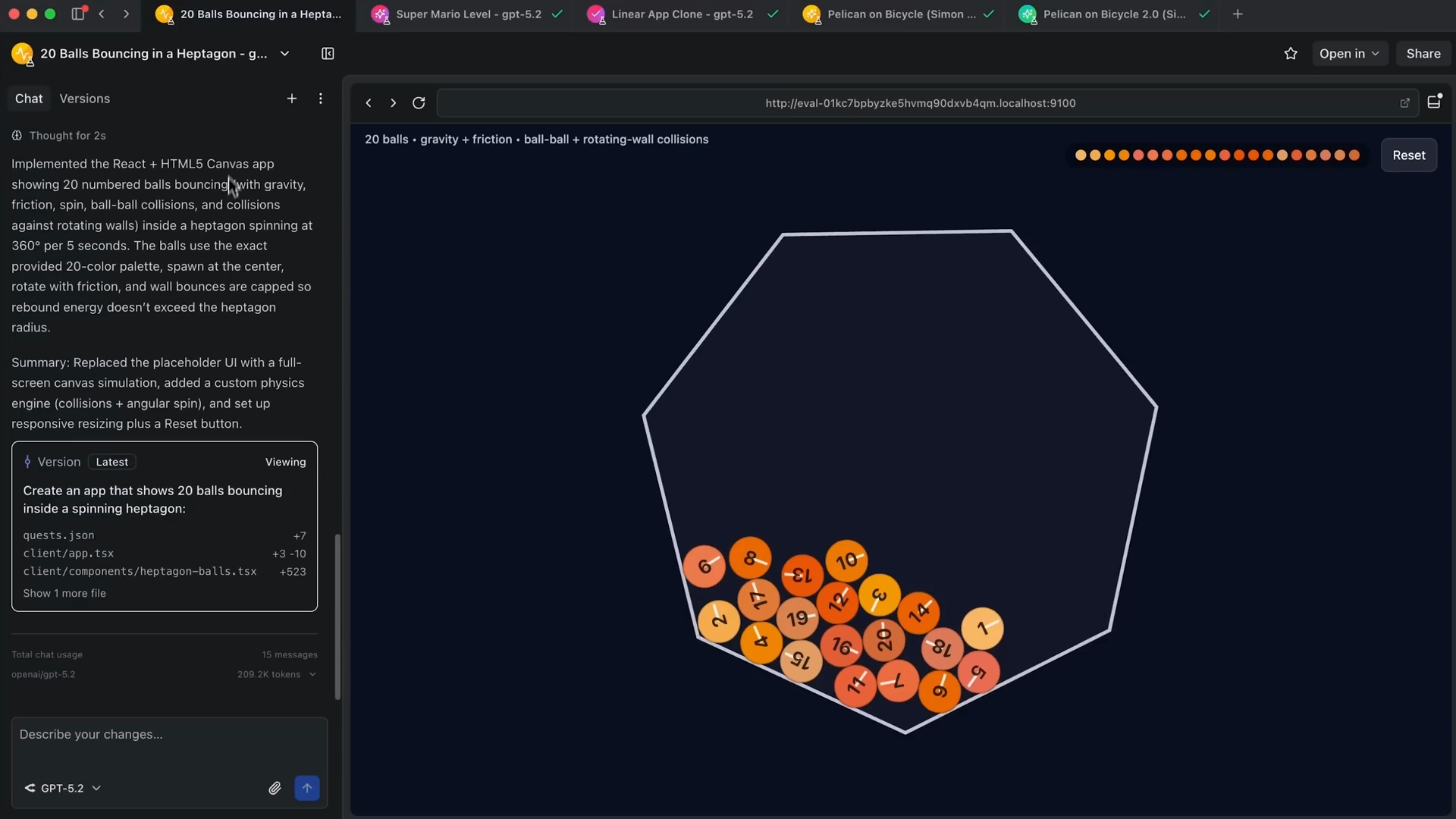Switch to the Chat tab
This screenshot has height=819, width=1456.
pyautogui.click(x=29, y=99)
